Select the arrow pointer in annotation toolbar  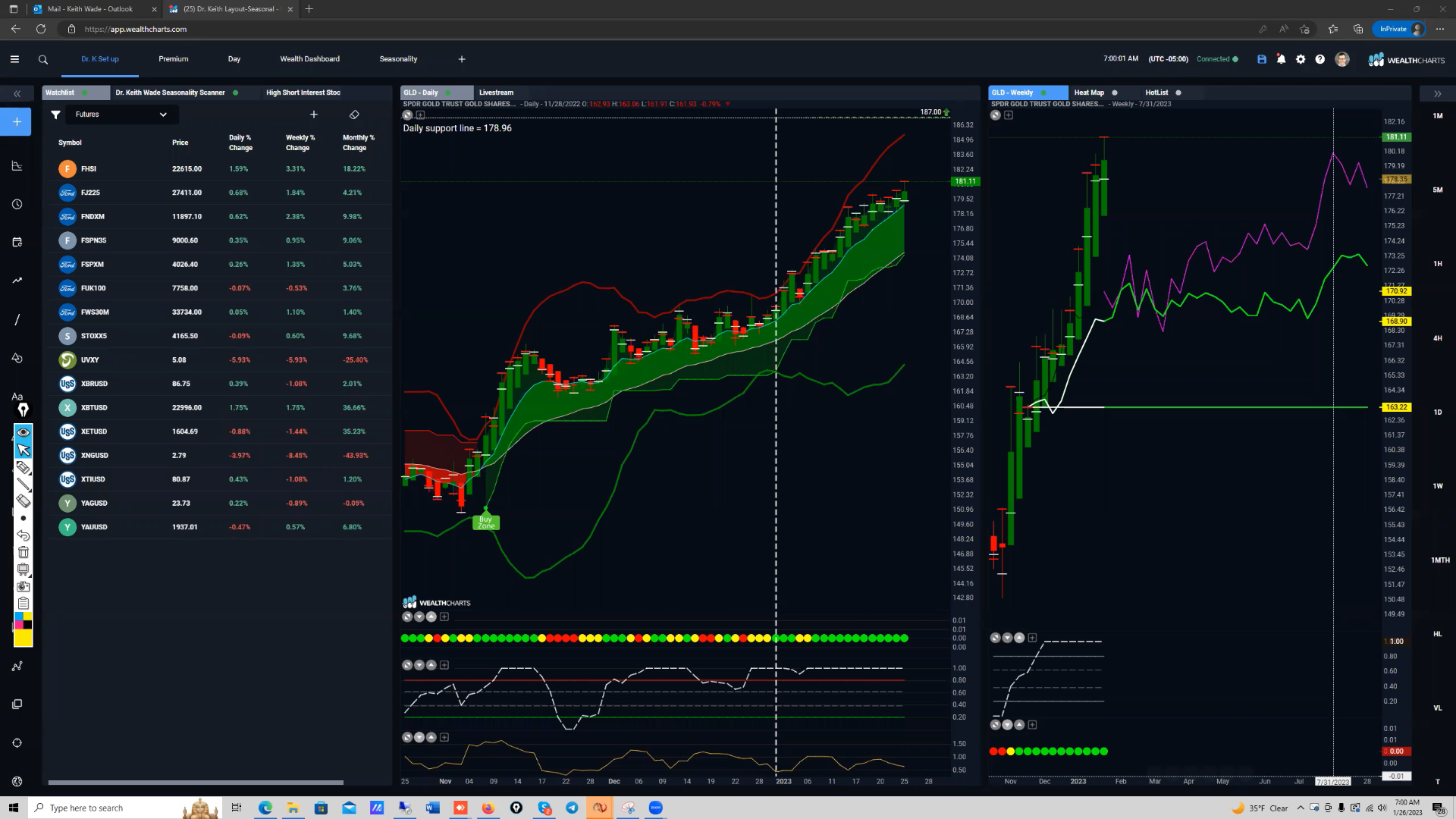pos(24,450)
